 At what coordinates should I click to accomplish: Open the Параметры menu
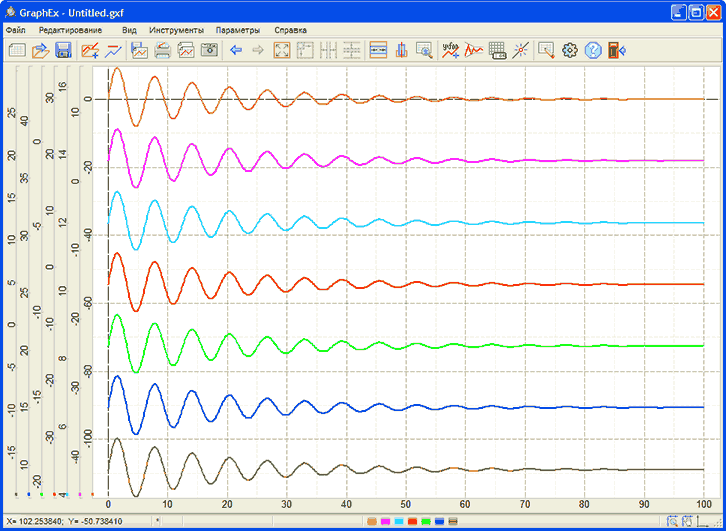237,30
